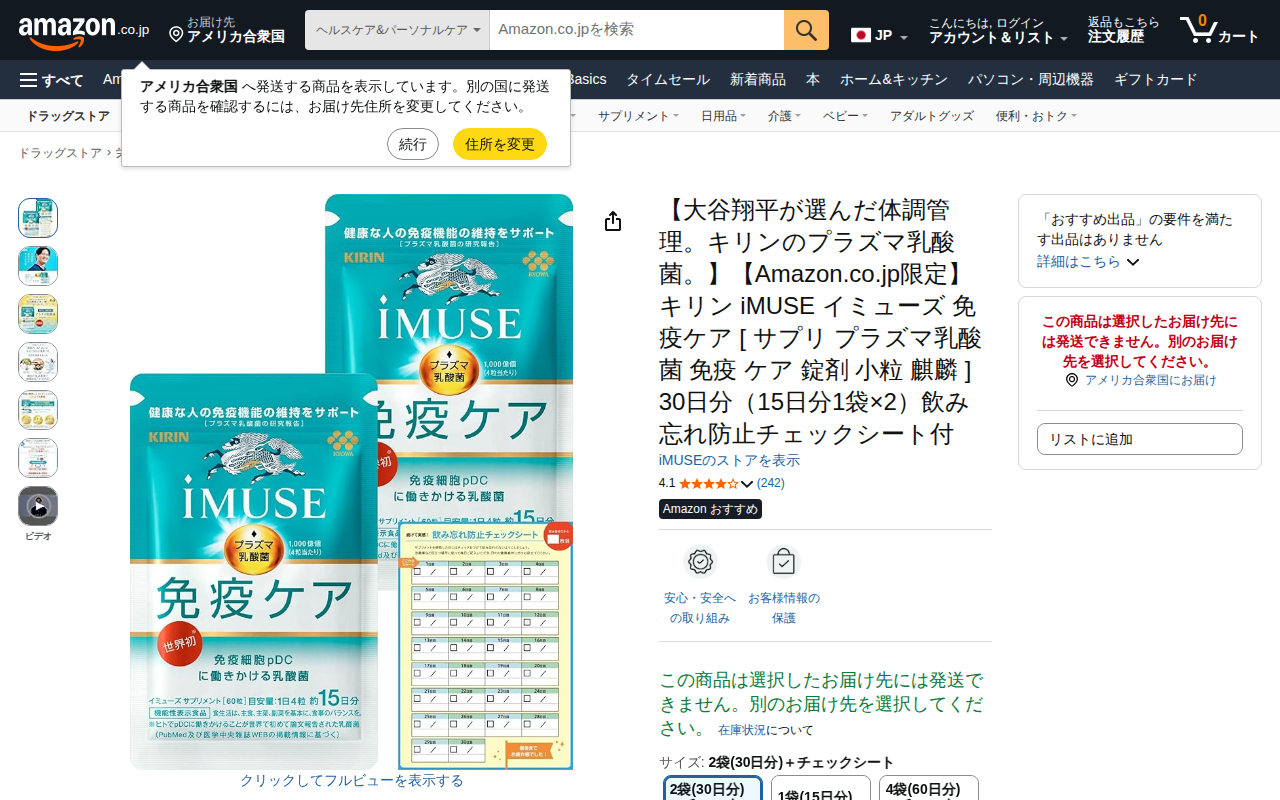Viewport: 1280px width, 800px height.
Task: Expand 詳細はこちら chevron
Action: pyautogui.click(x=1133, y=262)
